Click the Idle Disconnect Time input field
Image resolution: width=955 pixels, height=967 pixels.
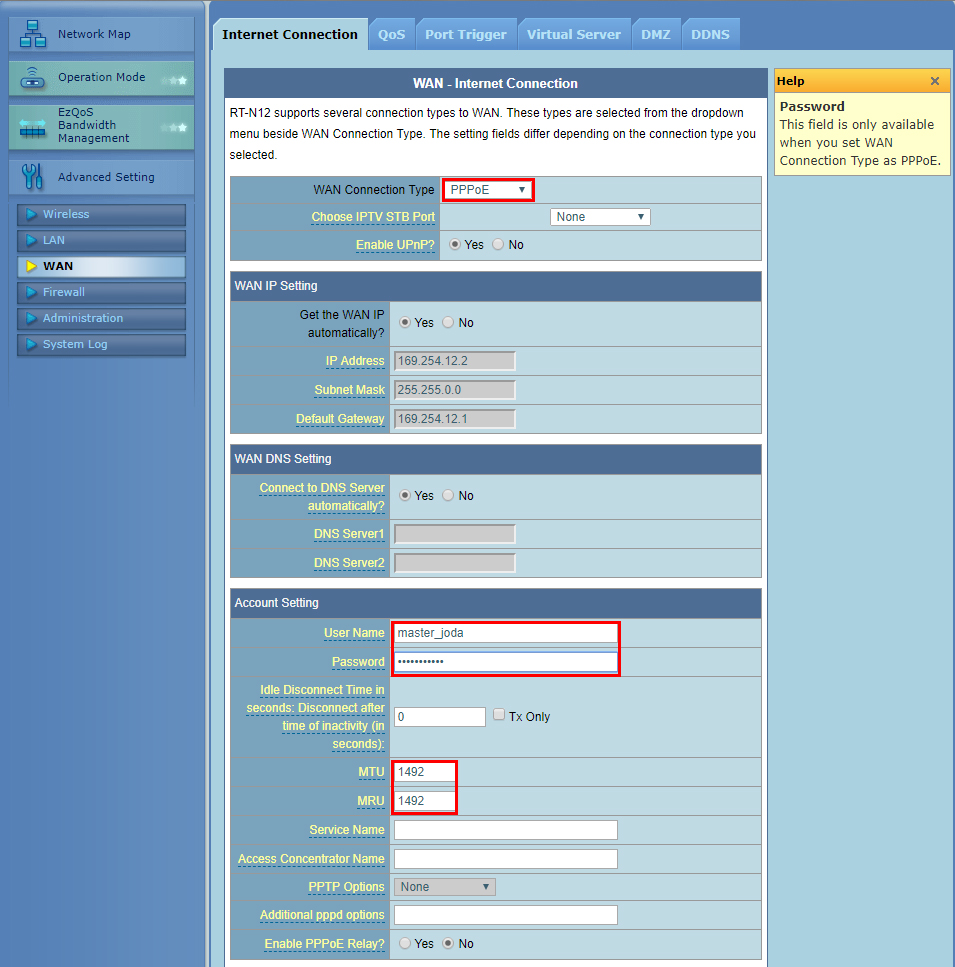tap(440, 717)
